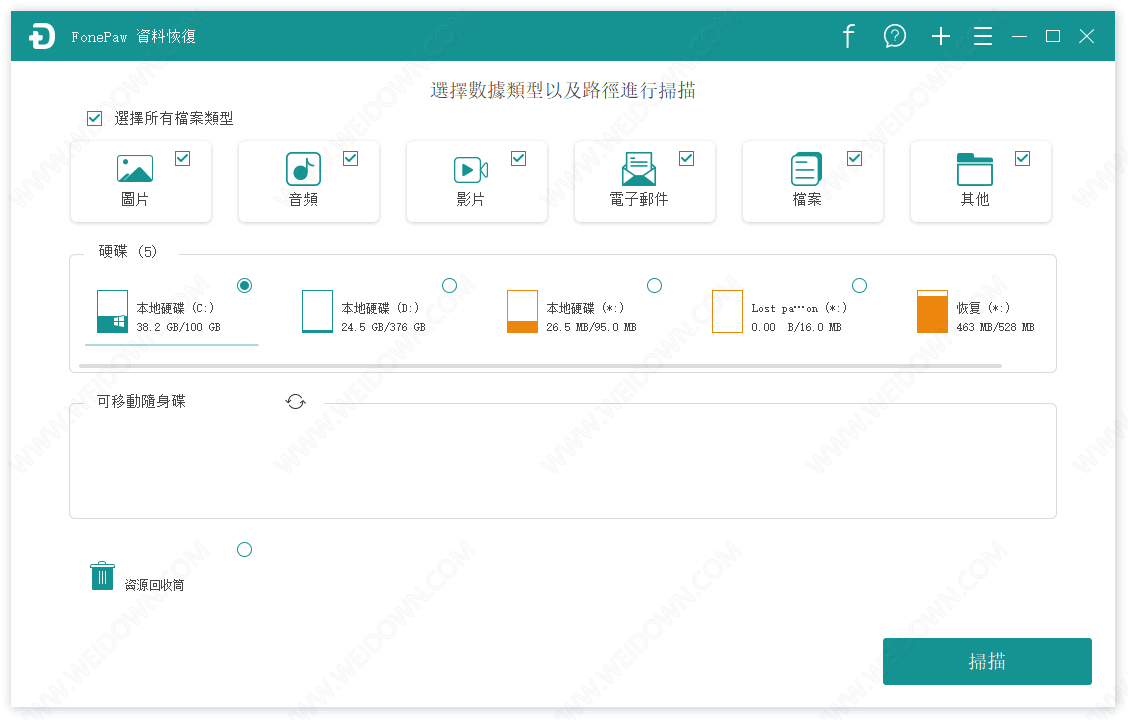Uncheck 選擇所有檔案類型 select all checkbox
The width and height of the screenshot is (1128, 720).
pos(95,119)
